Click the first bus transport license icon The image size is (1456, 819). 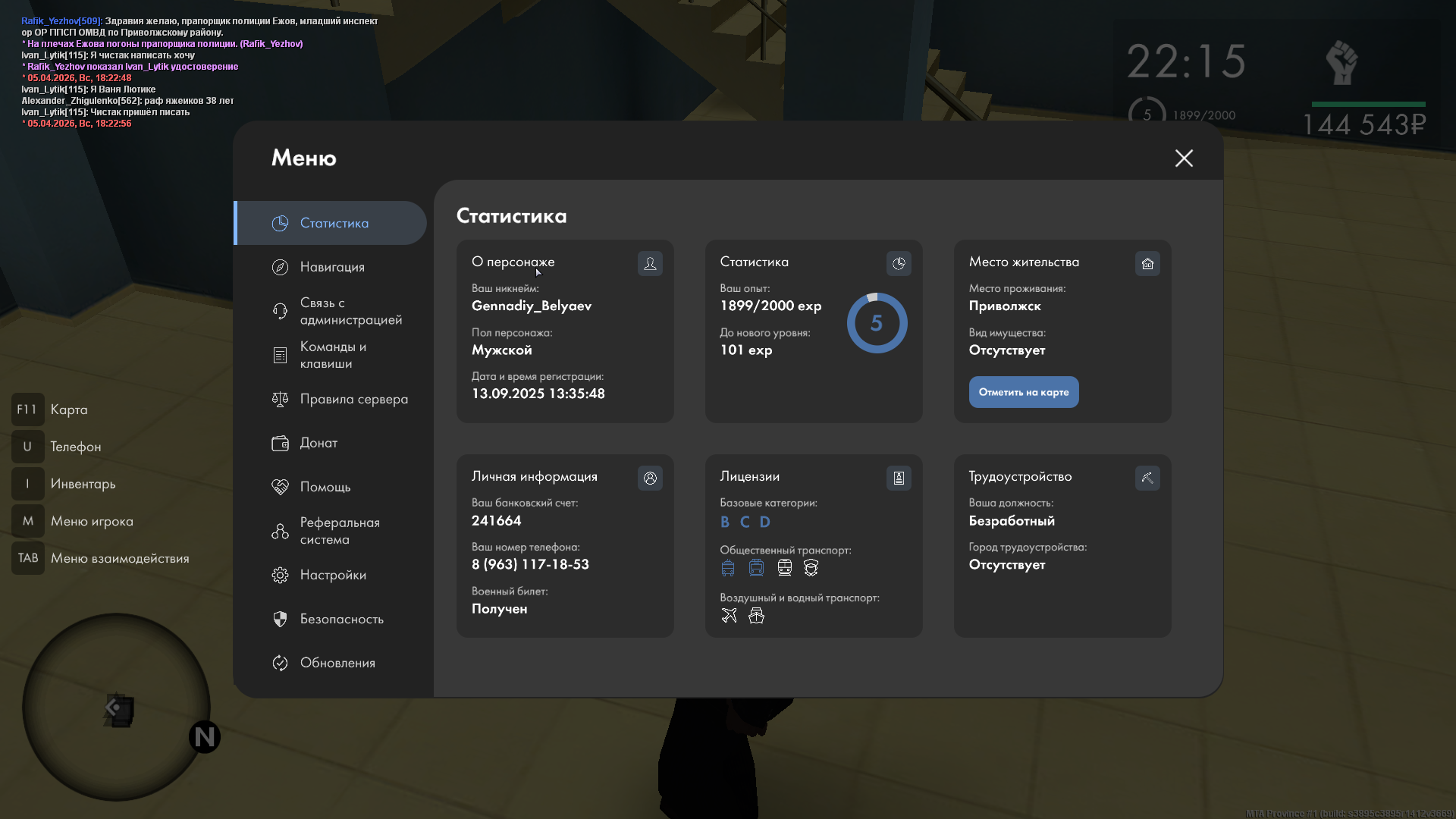728,568
